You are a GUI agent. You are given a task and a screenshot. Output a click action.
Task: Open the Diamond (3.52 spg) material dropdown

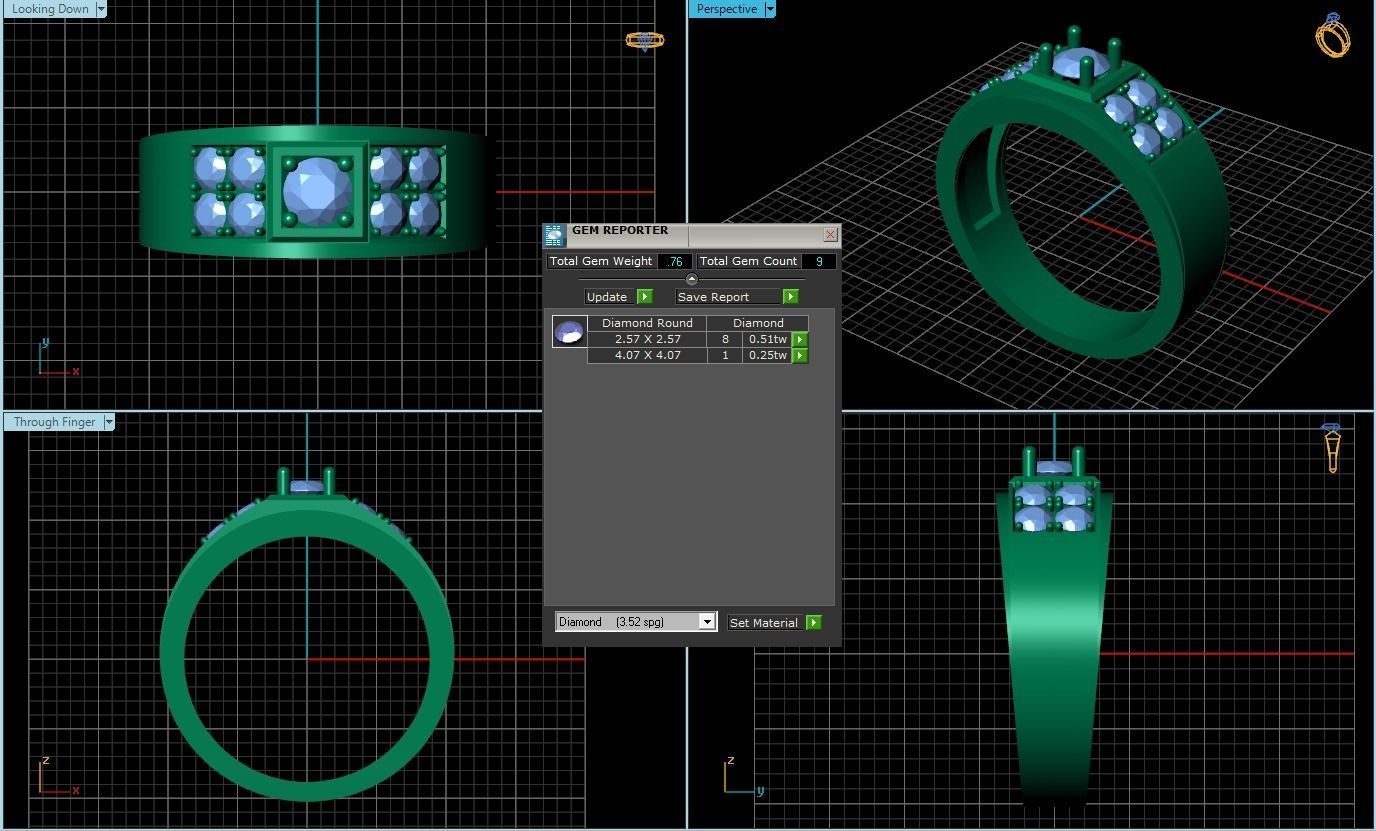coord(707,622)
